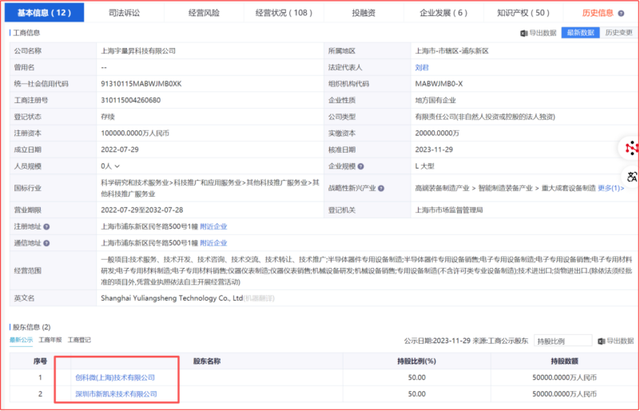
Task: Open the 企业发展 (6) tab
Action: coord(444,13)
